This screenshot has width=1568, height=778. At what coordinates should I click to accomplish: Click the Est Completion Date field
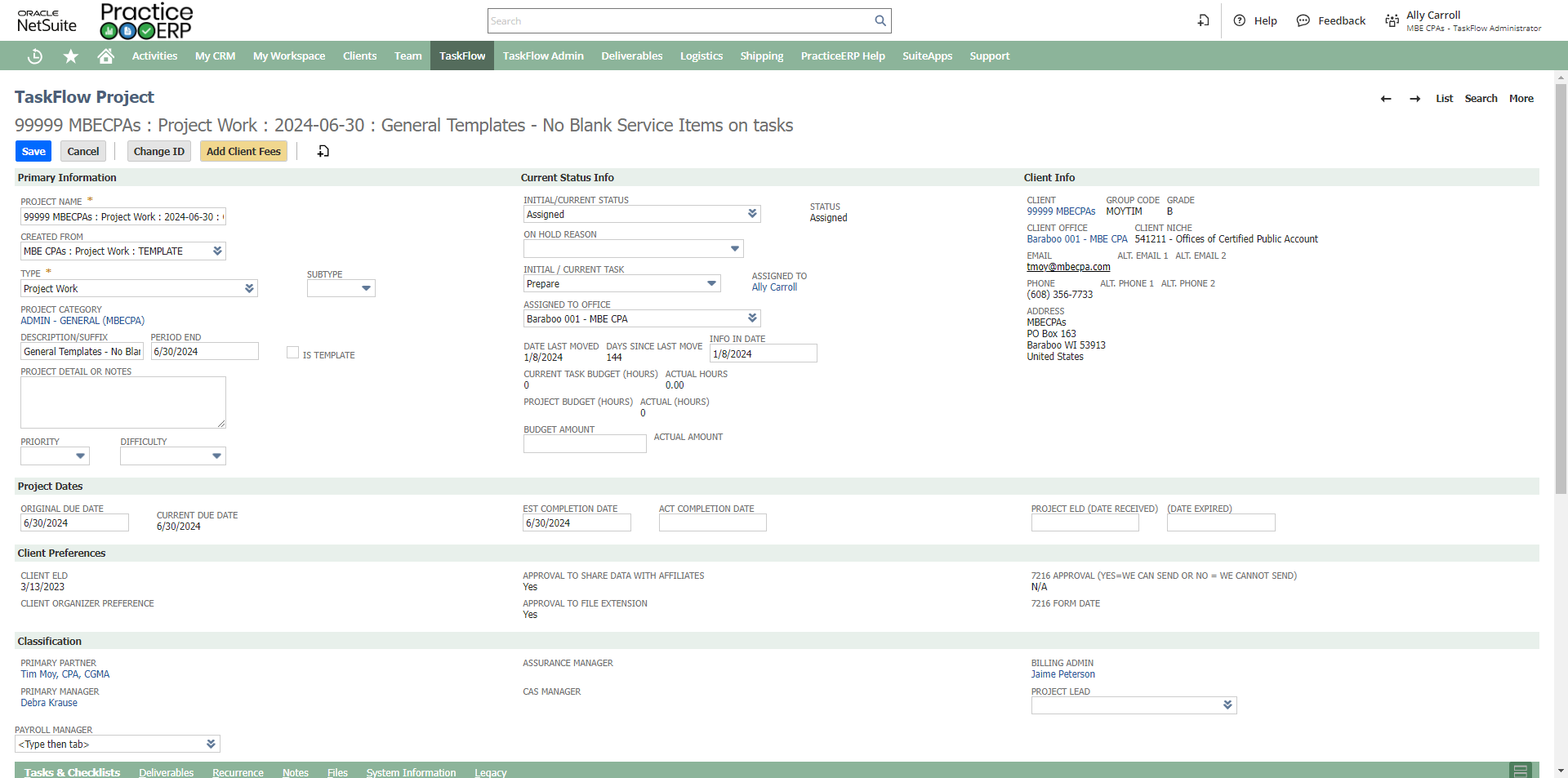(x=577, y=523)
